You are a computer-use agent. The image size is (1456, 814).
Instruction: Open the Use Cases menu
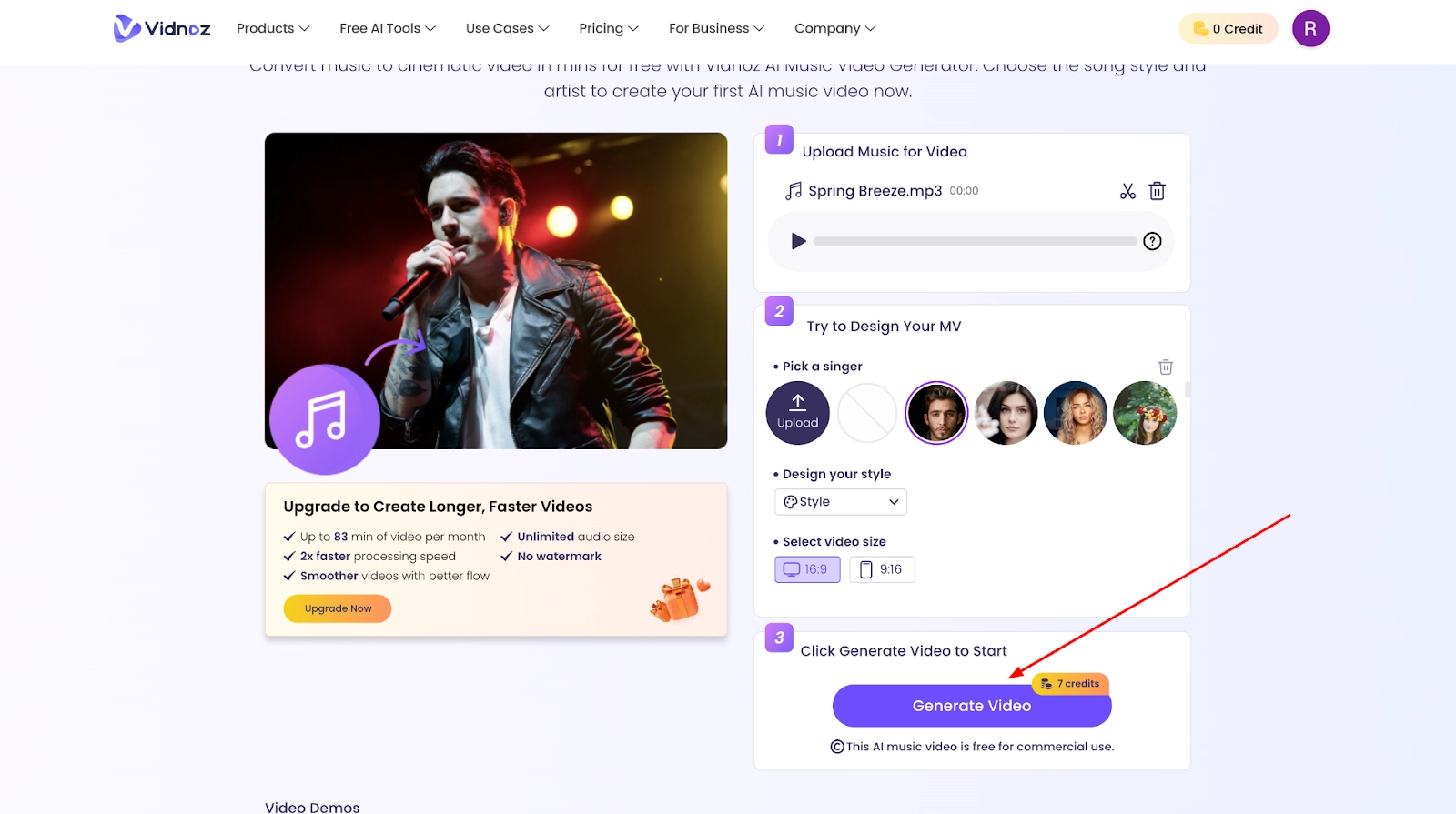[x=507, y=29]
